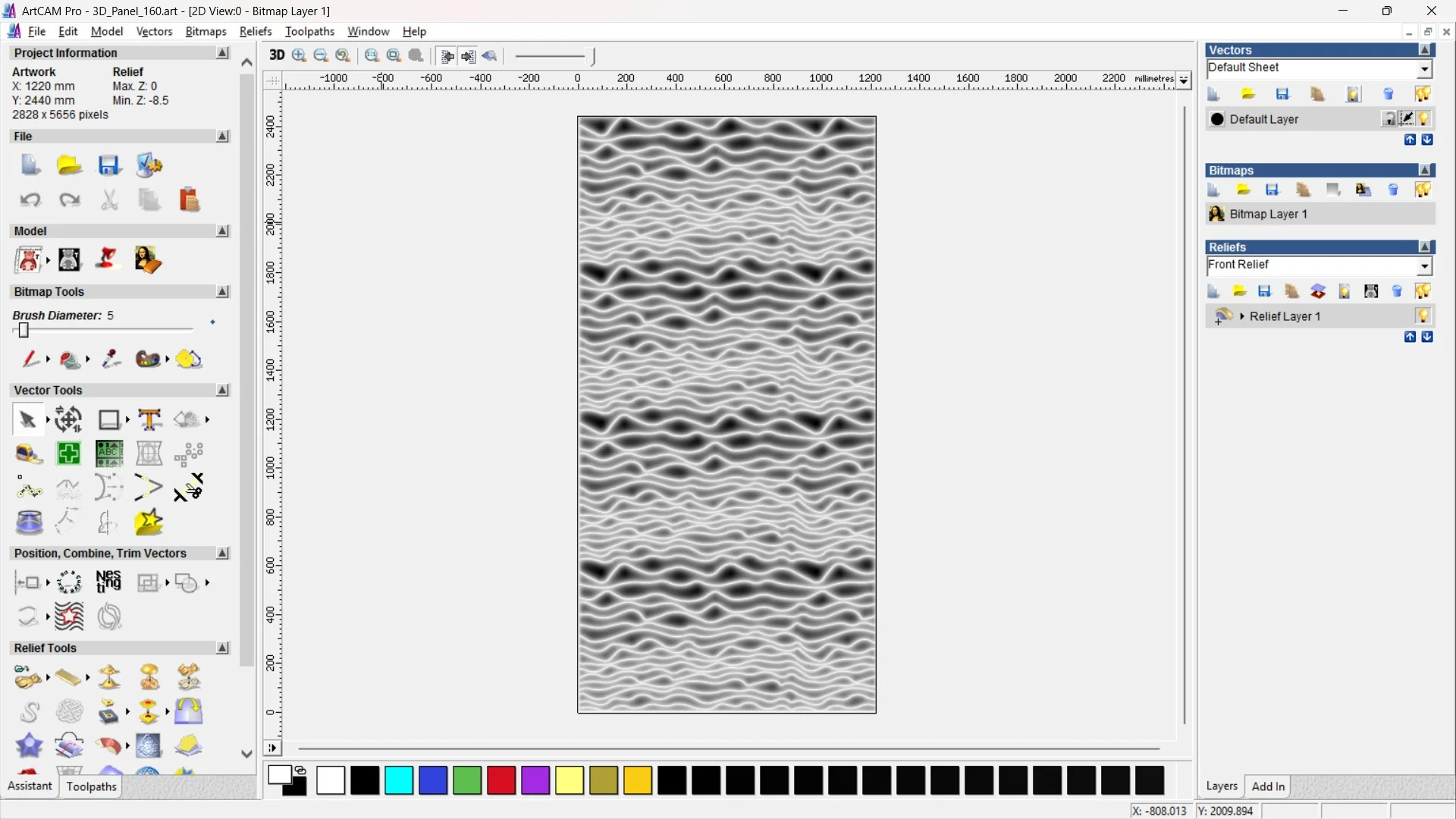Switch to the Toolpaths tab
Image resolution: width=1456 pixels, height=819 pixels.
tap(91, 786)
